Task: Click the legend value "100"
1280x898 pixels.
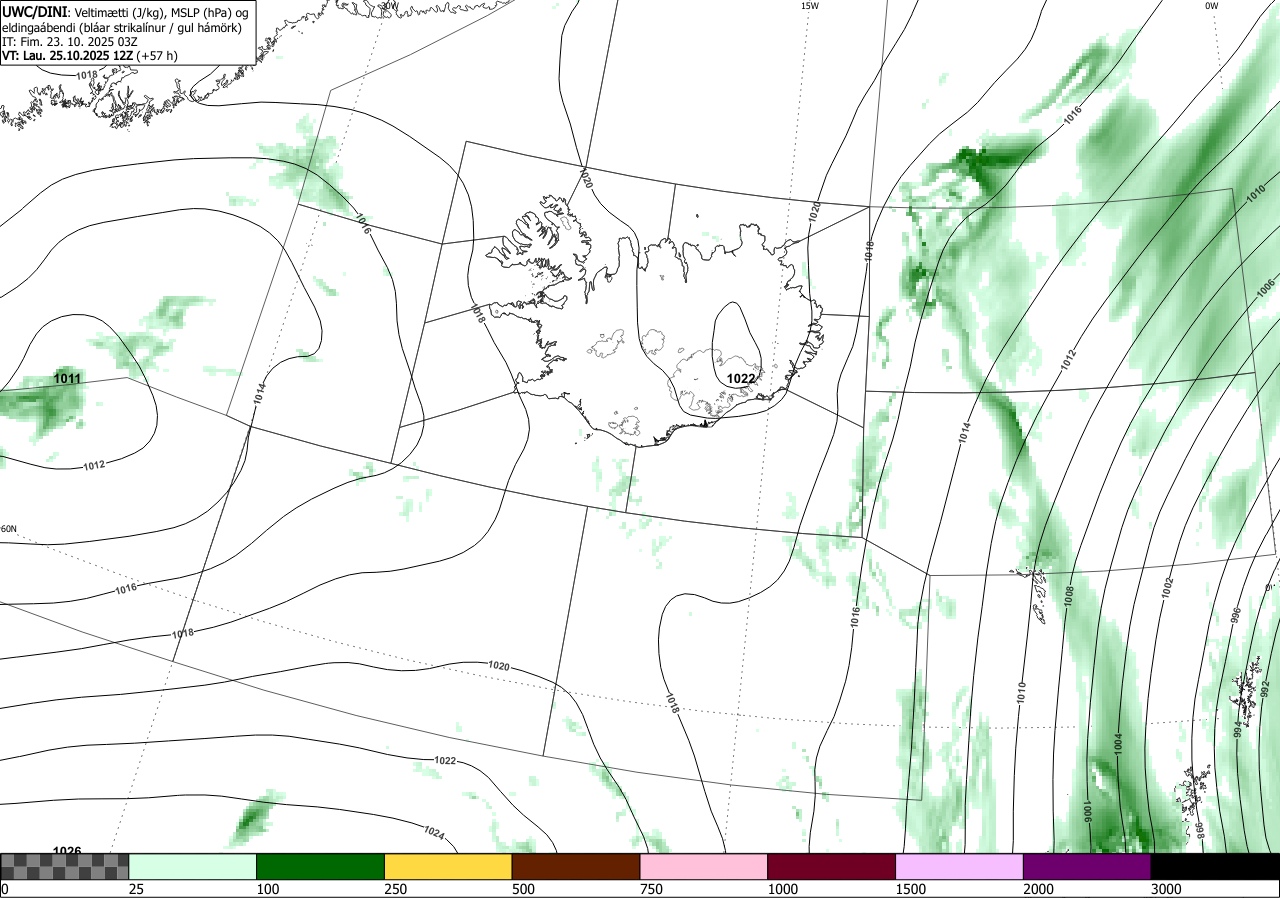Action: 268,889
